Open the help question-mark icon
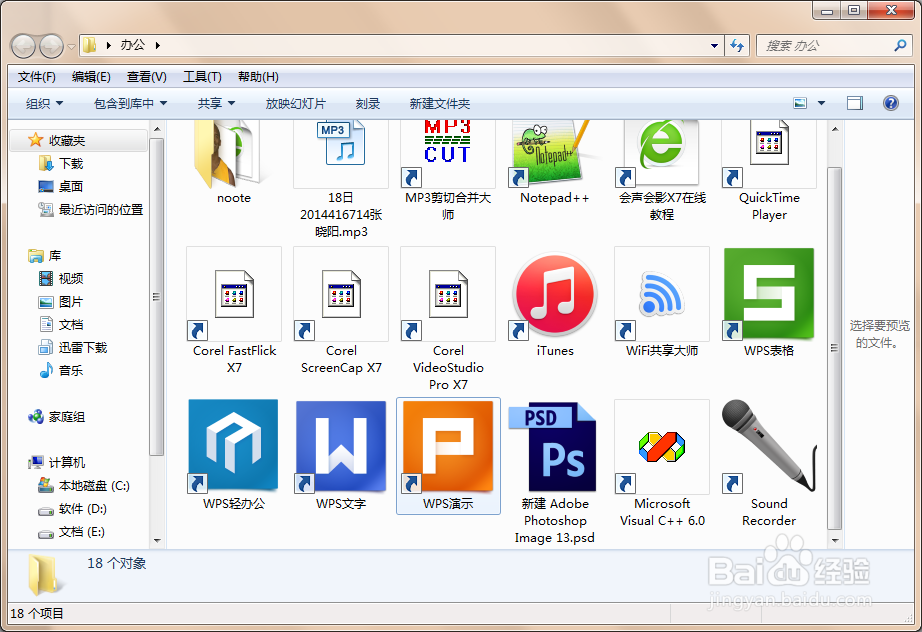The width and height of the screenshot is (922, 632). coord(891,103)
